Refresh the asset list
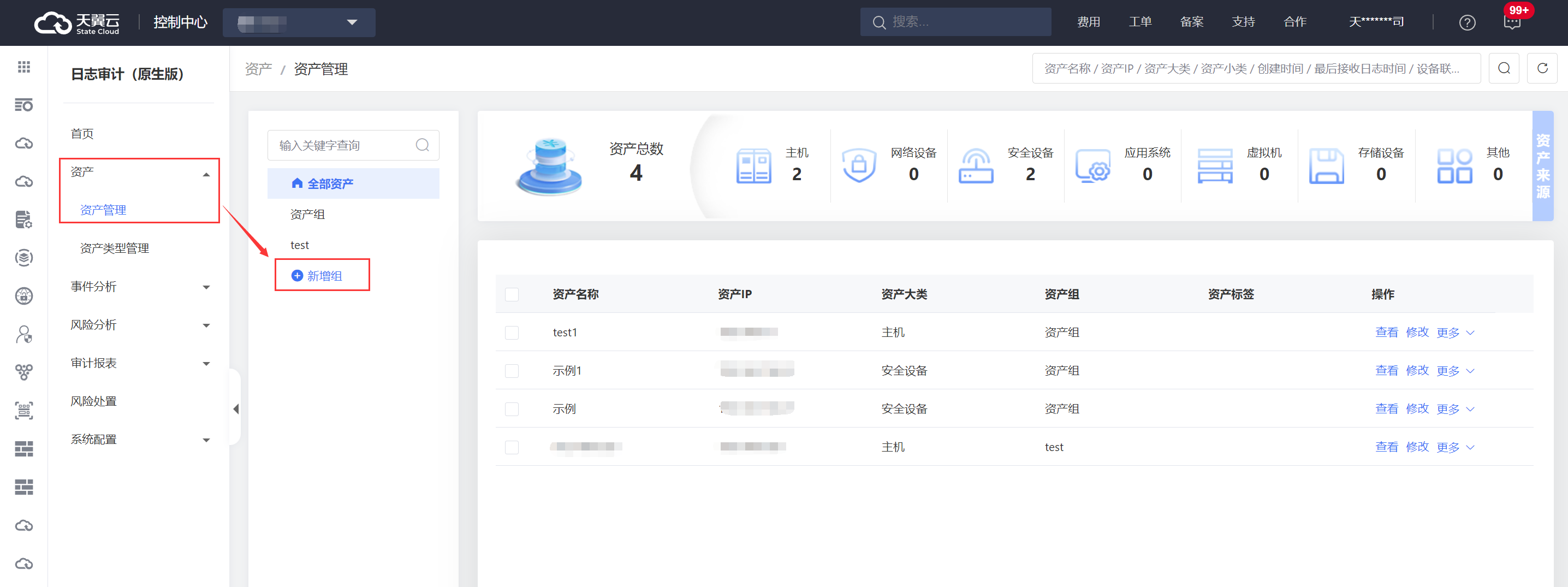Viewport: 1568px width, 587px height. pyautogui.click(x=1542, y=68)
